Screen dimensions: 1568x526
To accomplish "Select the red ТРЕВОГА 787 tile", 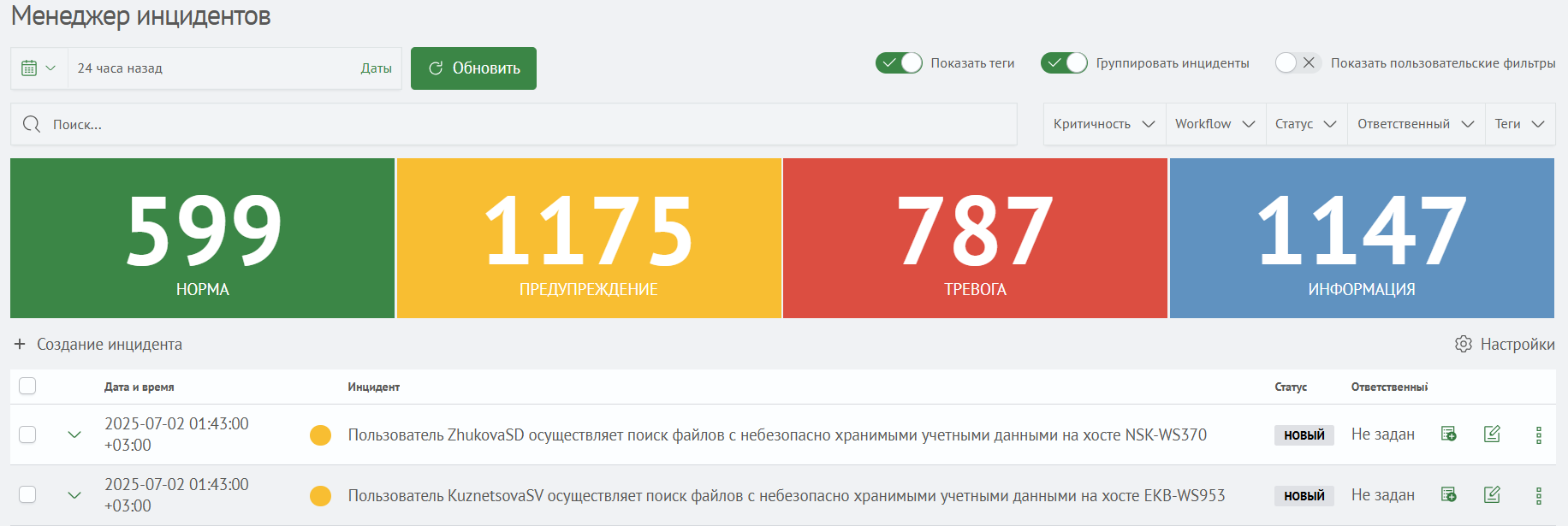I will coord(975,238).
